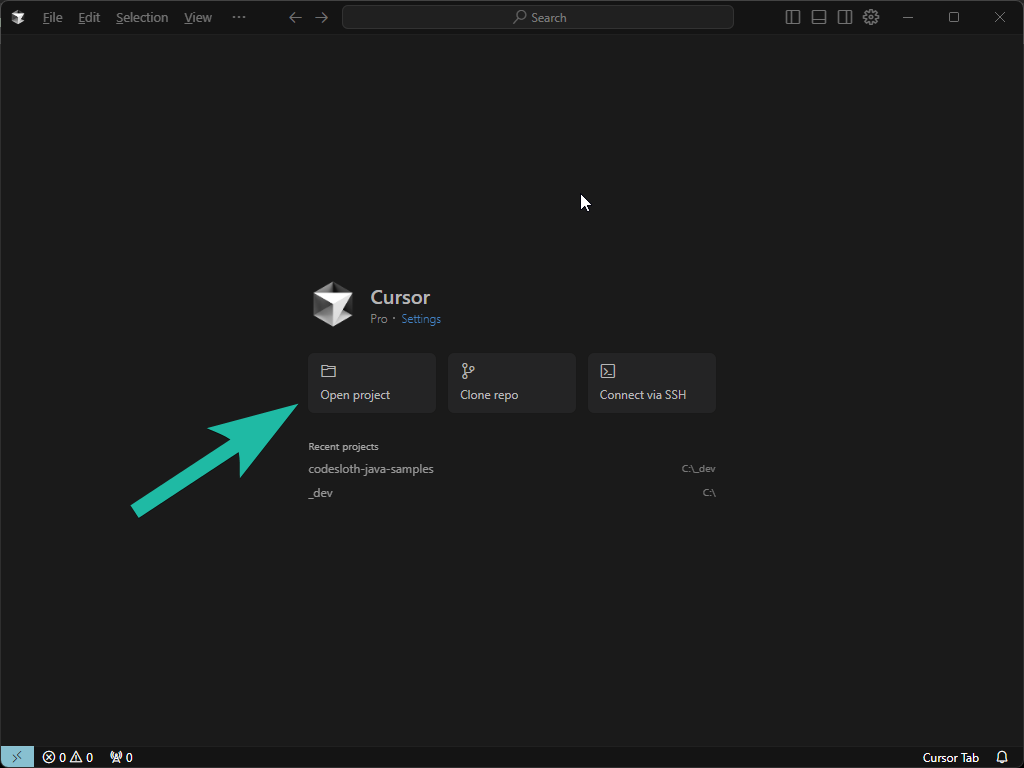Show errors and warnings count in the status bar
This screenshot has height=768, width=1024.
[x=68, y=757]
